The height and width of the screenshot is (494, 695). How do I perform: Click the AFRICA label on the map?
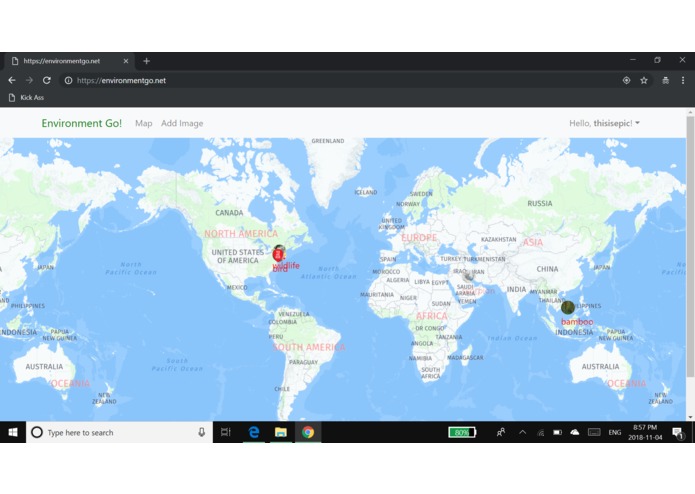(432, 316)
